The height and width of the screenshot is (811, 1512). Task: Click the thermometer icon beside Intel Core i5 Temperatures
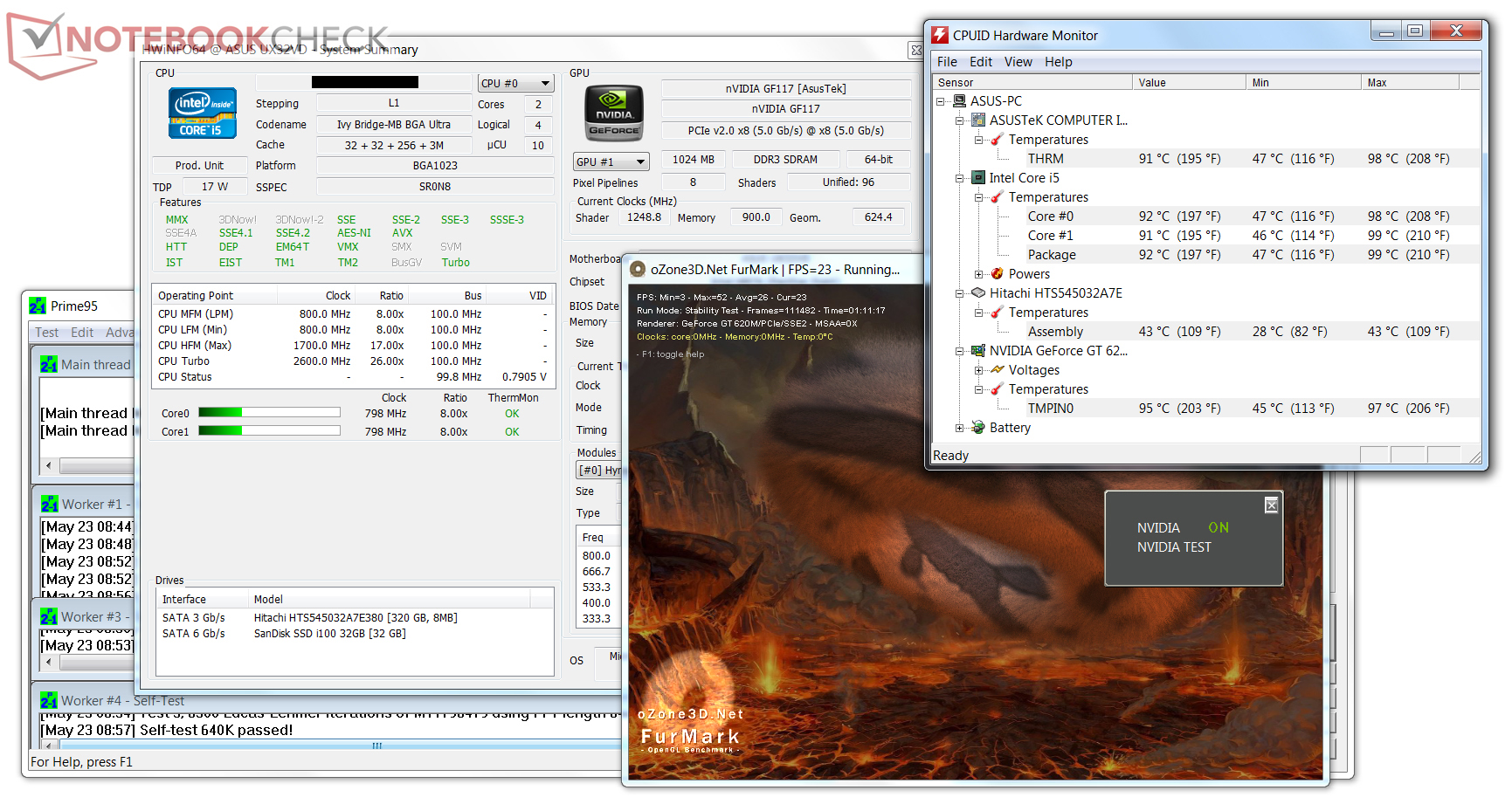tap(998, 197)
